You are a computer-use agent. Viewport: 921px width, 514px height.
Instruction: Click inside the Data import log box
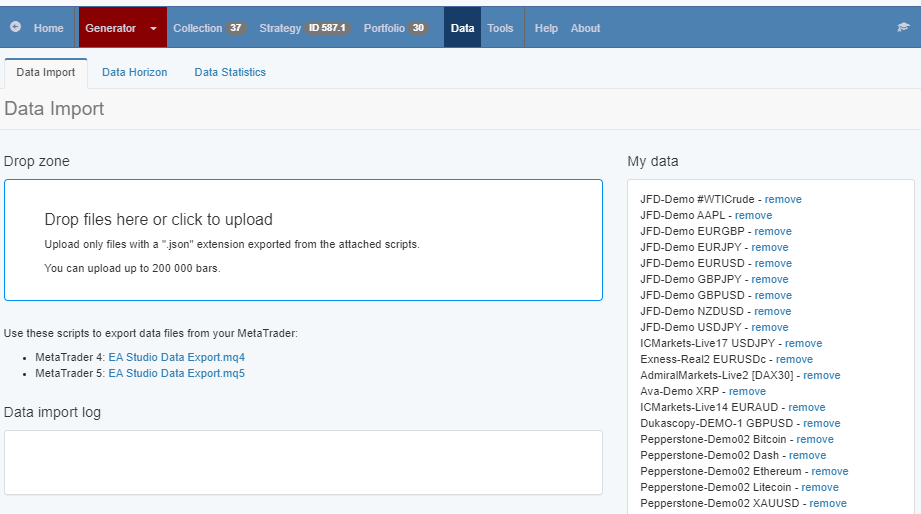pyautogui.click(x=303, y=462)
